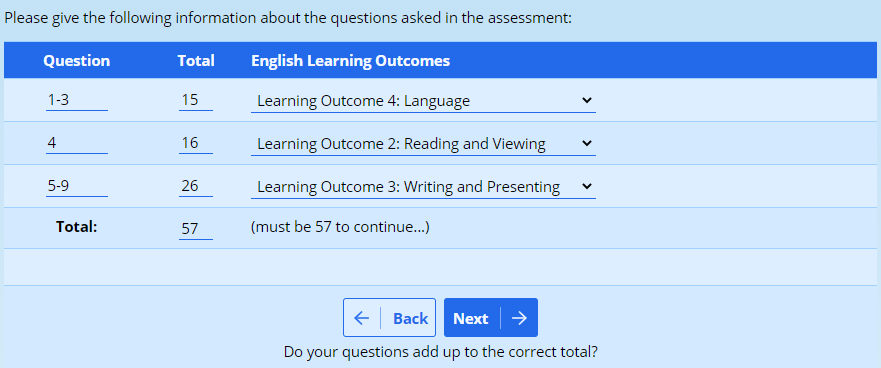Select the question field containing 4
This screenshot has width=881, height=368.
tap(76, 143)
